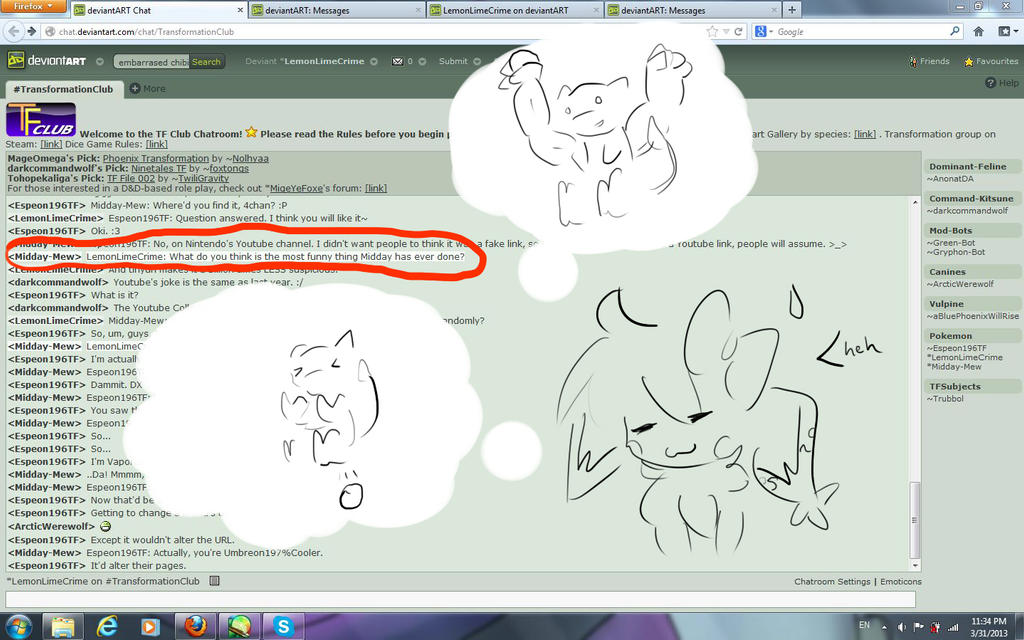Bookmark this page with the star
This screenshot has height=640, width=1024.
pos(712,31)
